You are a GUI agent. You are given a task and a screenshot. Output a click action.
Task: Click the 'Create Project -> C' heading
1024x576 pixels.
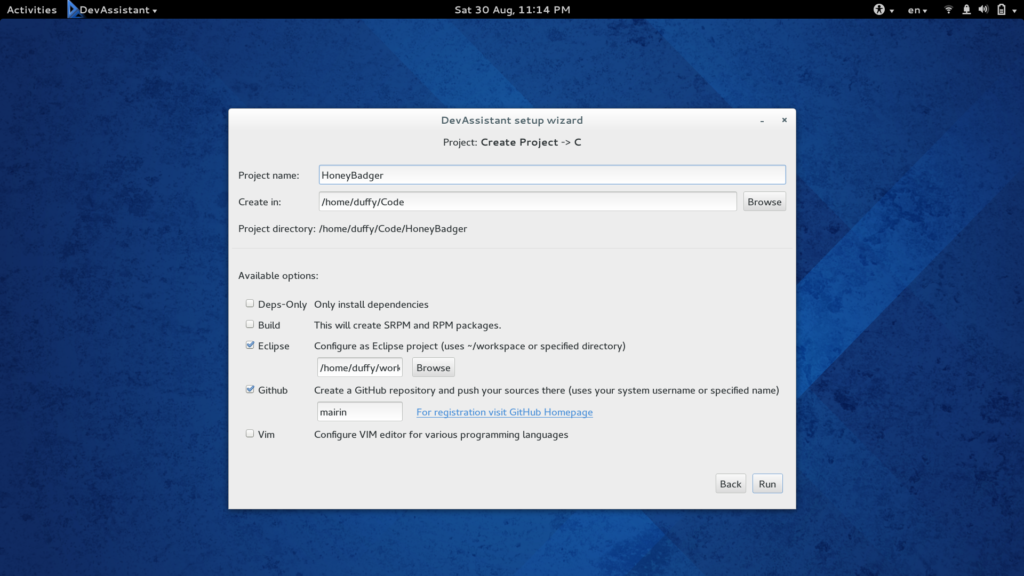point(531,142)
